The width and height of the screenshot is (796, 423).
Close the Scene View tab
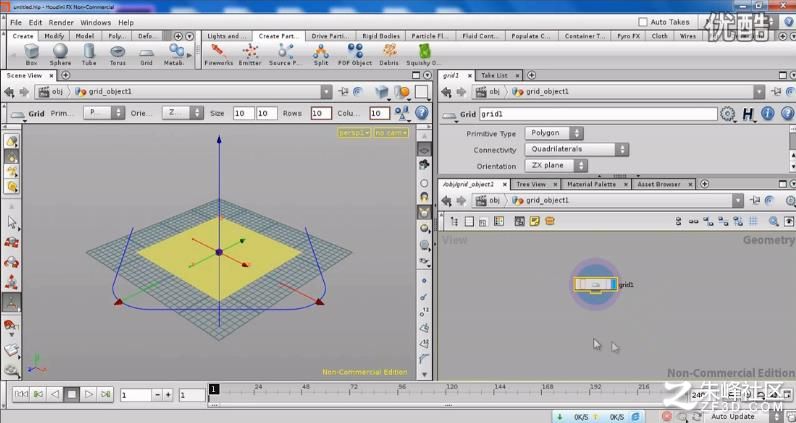51,76
